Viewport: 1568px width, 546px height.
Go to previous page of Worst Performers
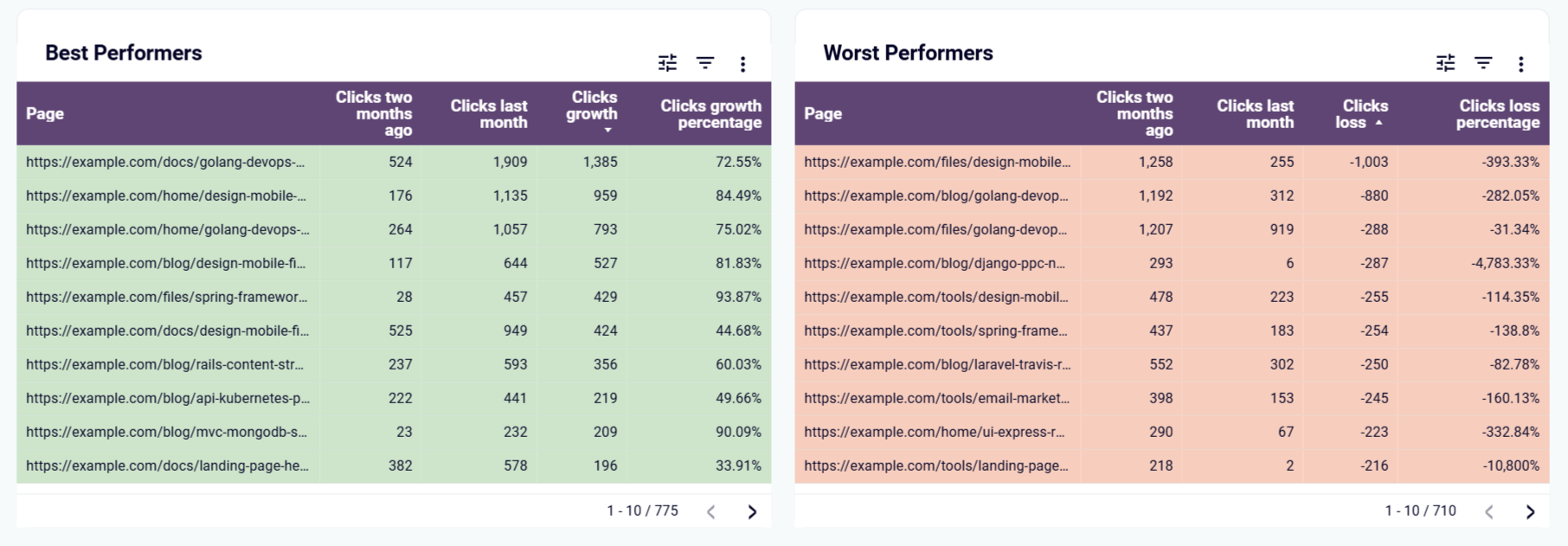(x=1489, y=511)
